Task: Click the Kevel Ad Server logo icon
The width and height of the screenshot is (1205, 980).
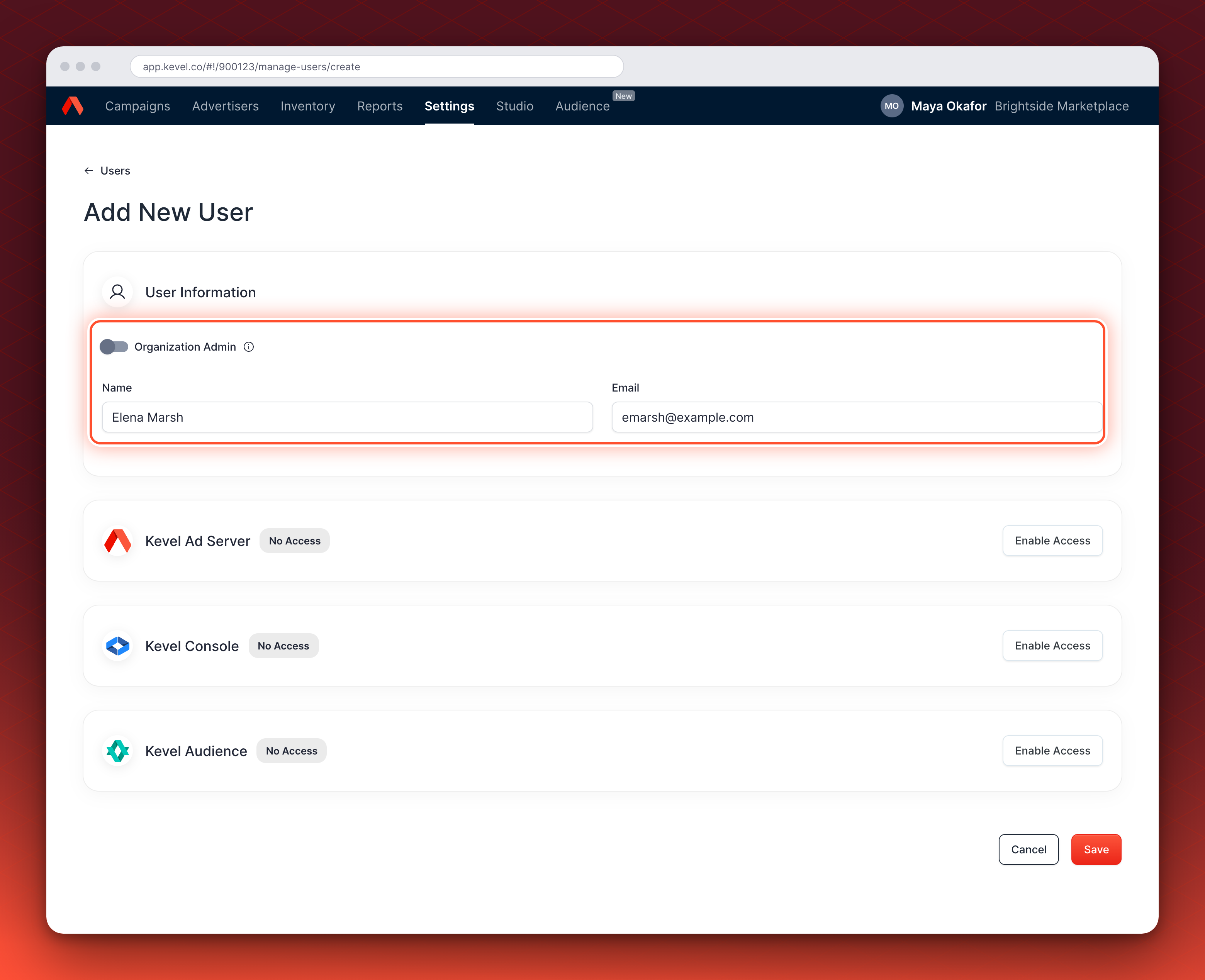Action: pos(118,541)
